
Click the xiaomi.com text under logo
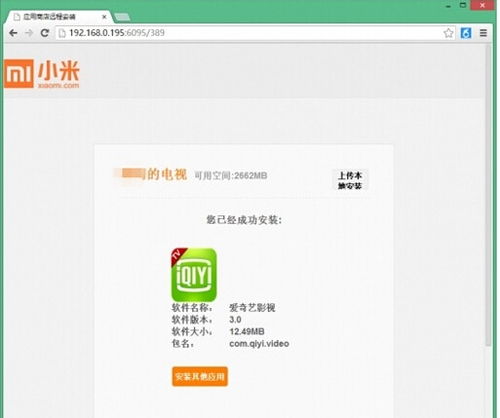tap(59, 85)
